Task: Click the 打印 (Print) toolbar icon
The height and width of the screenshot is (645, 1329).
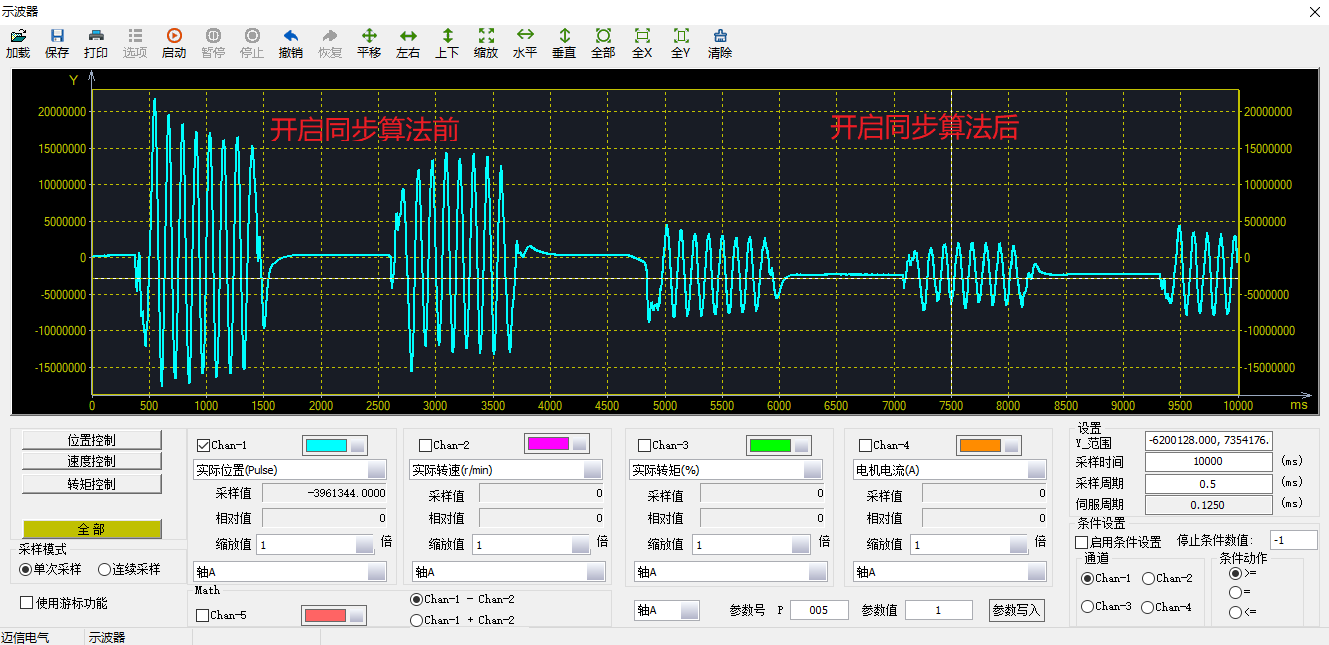Action: pos(96,36)
